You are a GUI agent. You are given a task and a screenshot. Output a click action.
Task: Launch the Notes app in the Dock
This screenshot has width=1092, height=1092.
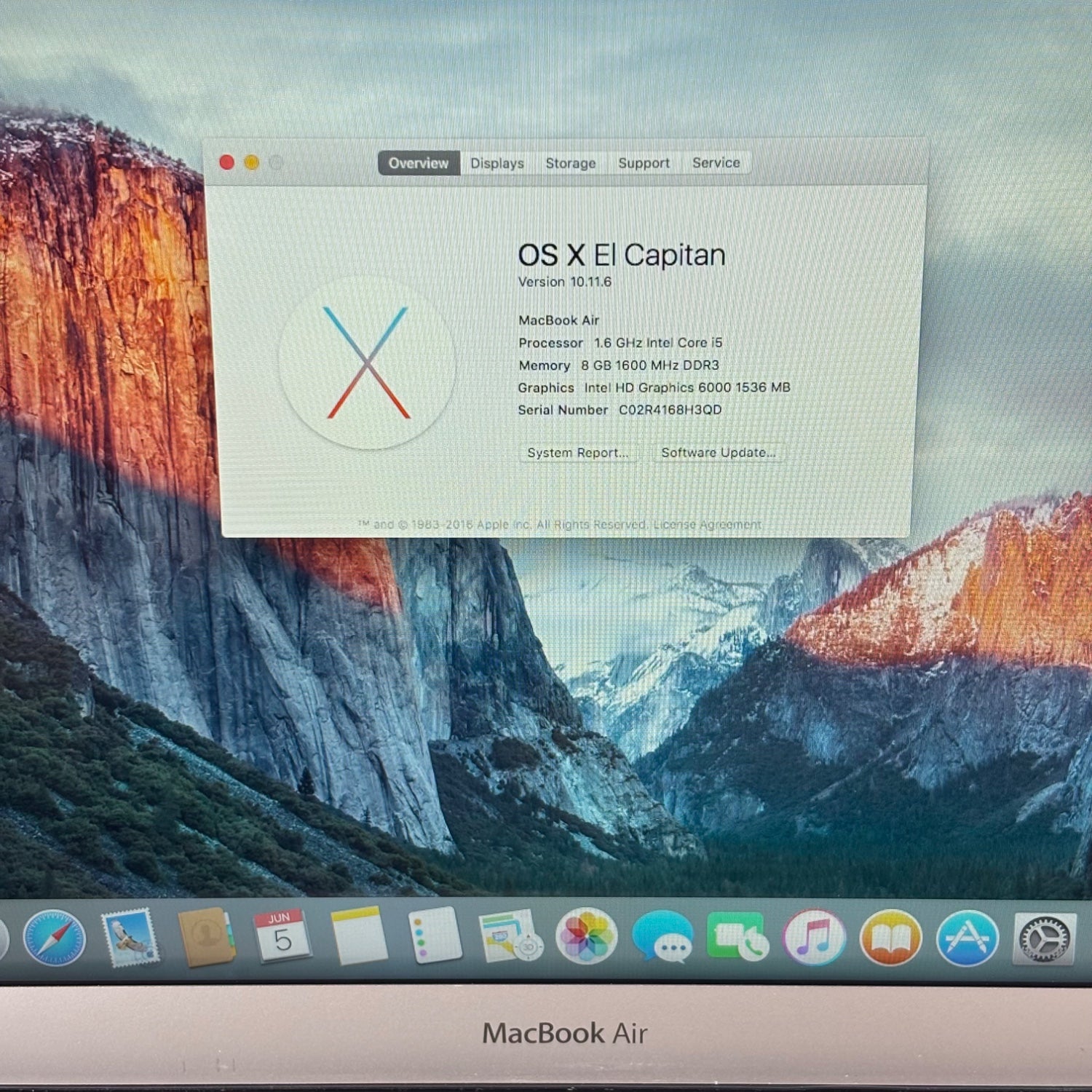point(359,936)
